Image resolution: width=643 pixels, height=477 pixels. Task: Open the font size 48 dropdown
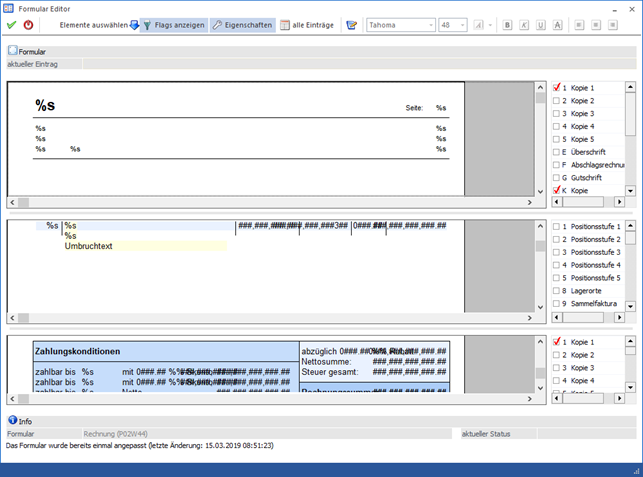(x=451, y=25)
